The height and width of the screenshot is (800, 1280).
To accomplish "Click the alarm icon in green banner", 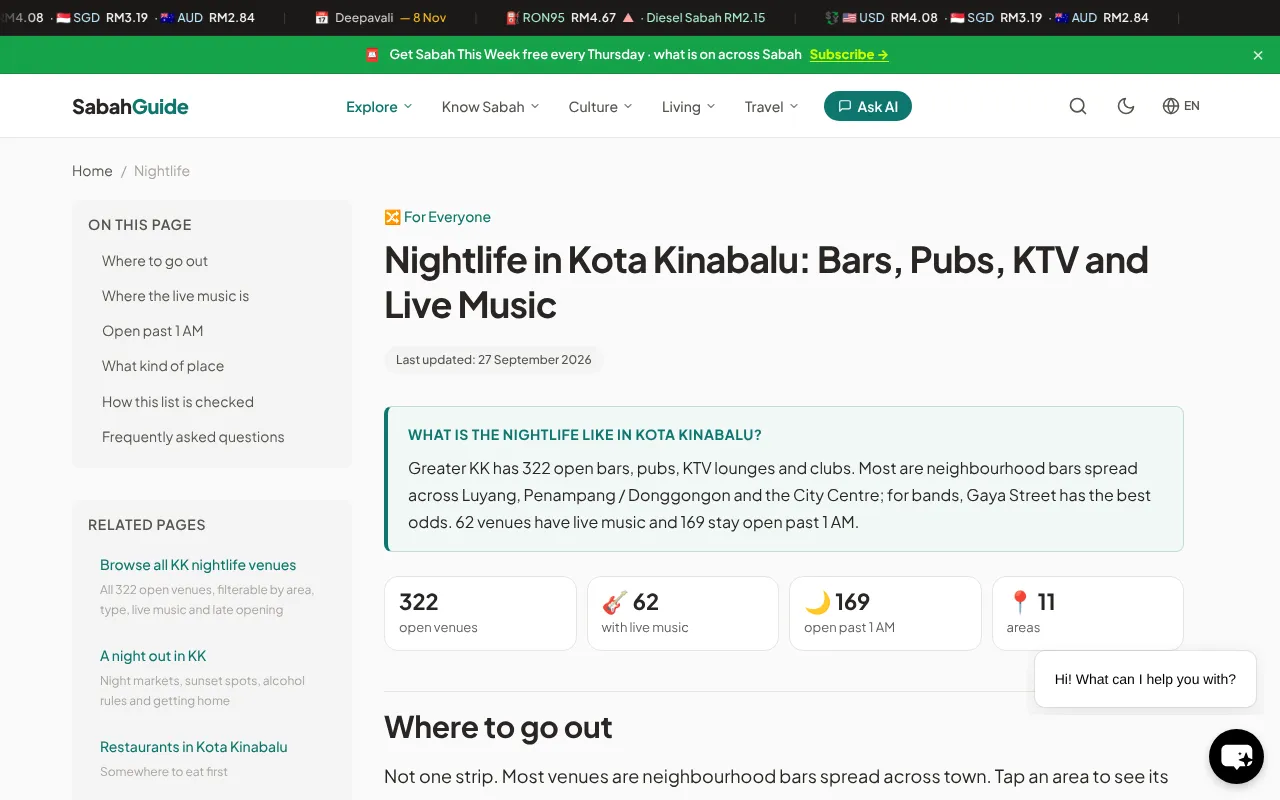I will [372, 55].
